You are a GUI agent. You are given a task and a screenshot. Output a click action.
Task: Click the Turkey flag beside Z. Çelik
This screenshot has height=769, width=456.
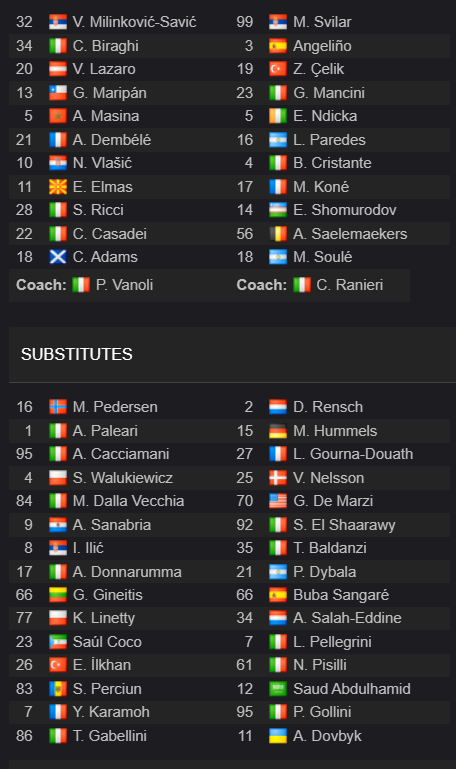tap(278, 69)
